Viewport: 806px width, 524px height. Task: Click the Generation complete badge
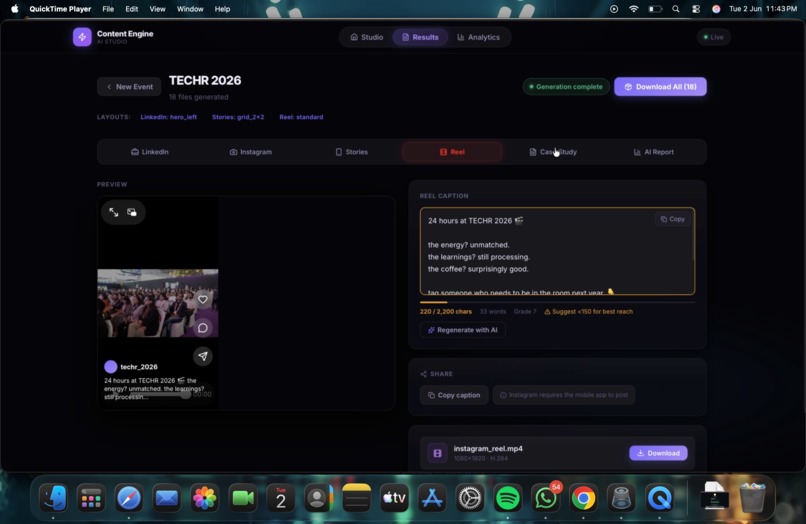566,87
